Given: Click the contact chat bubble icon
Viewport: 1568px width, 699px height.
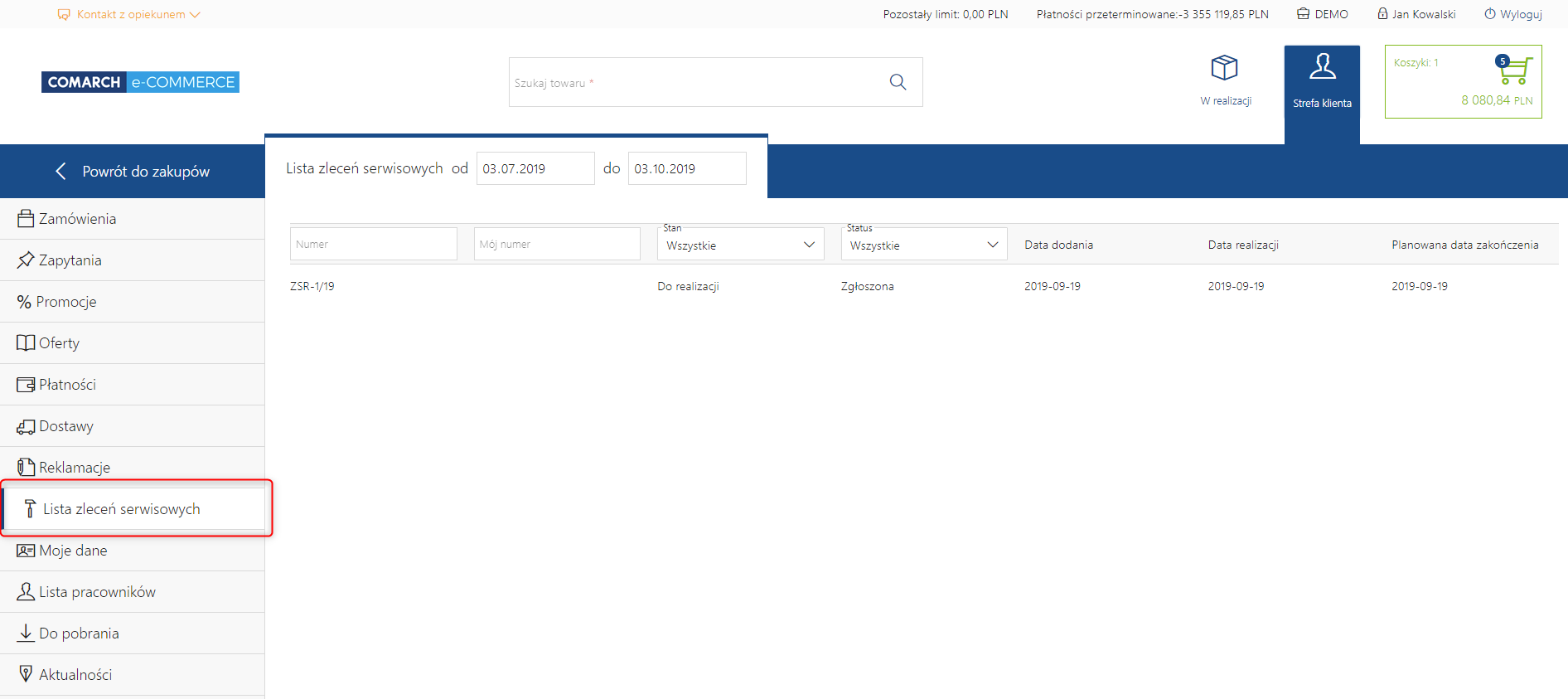Looking at the screenshot, I should click(x=64, y=15).
